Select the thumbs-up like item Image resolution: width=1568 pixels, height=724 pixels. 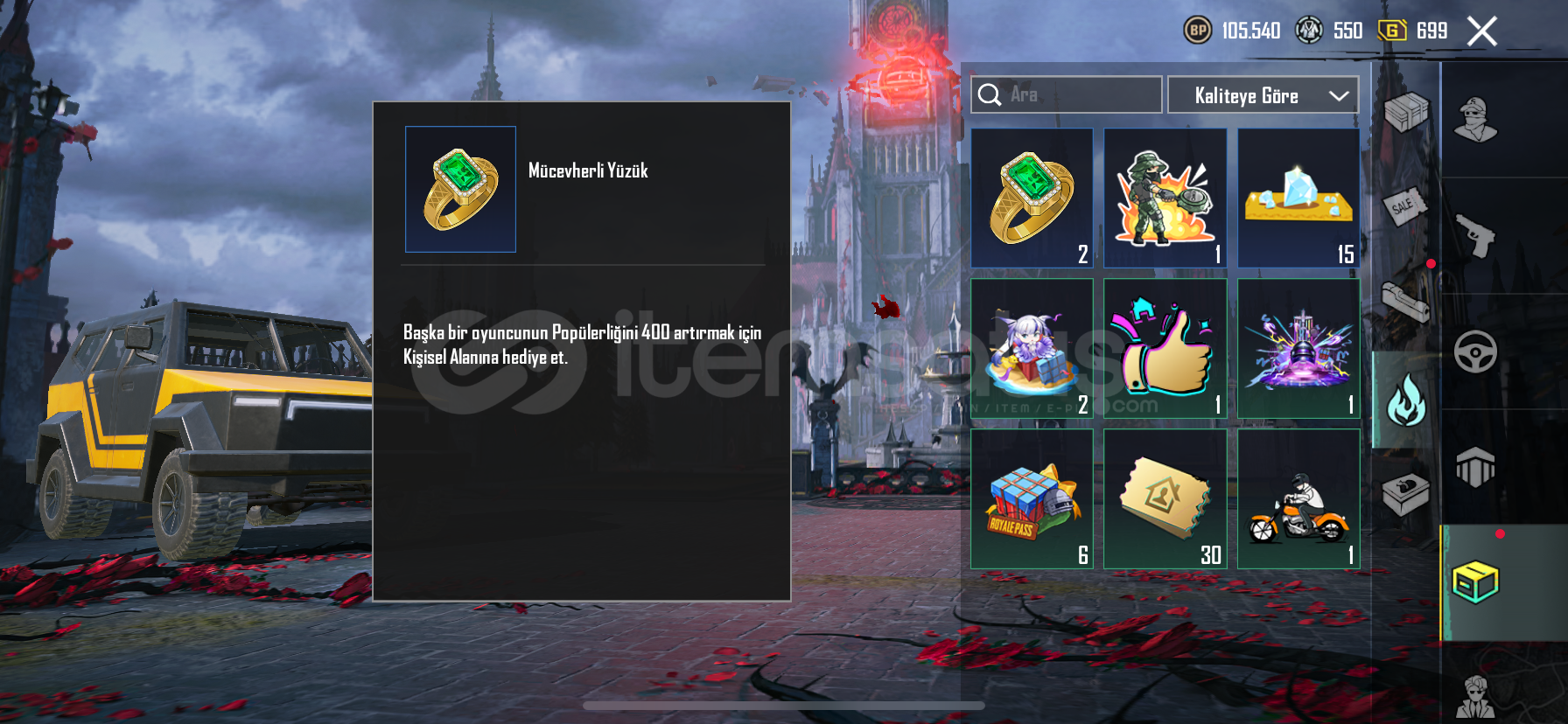pos(1165,349)
